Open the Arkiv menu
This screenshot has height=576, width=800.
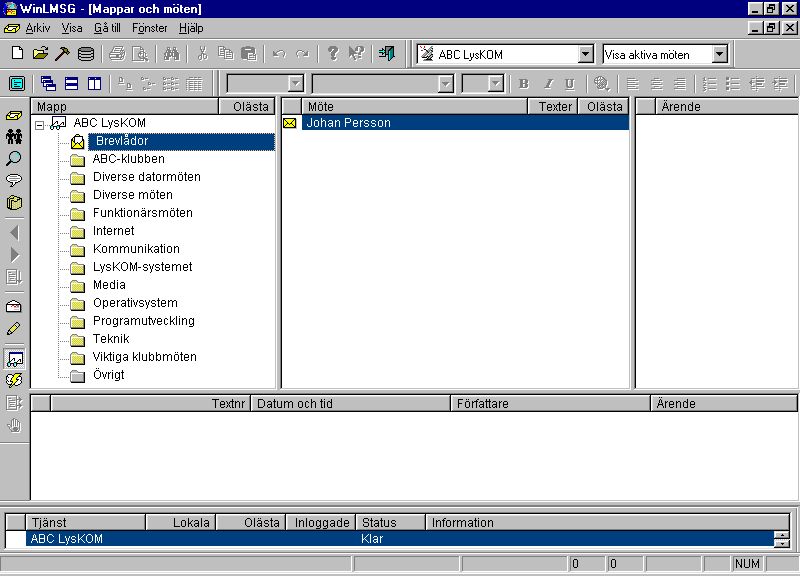tap(38, 28)
